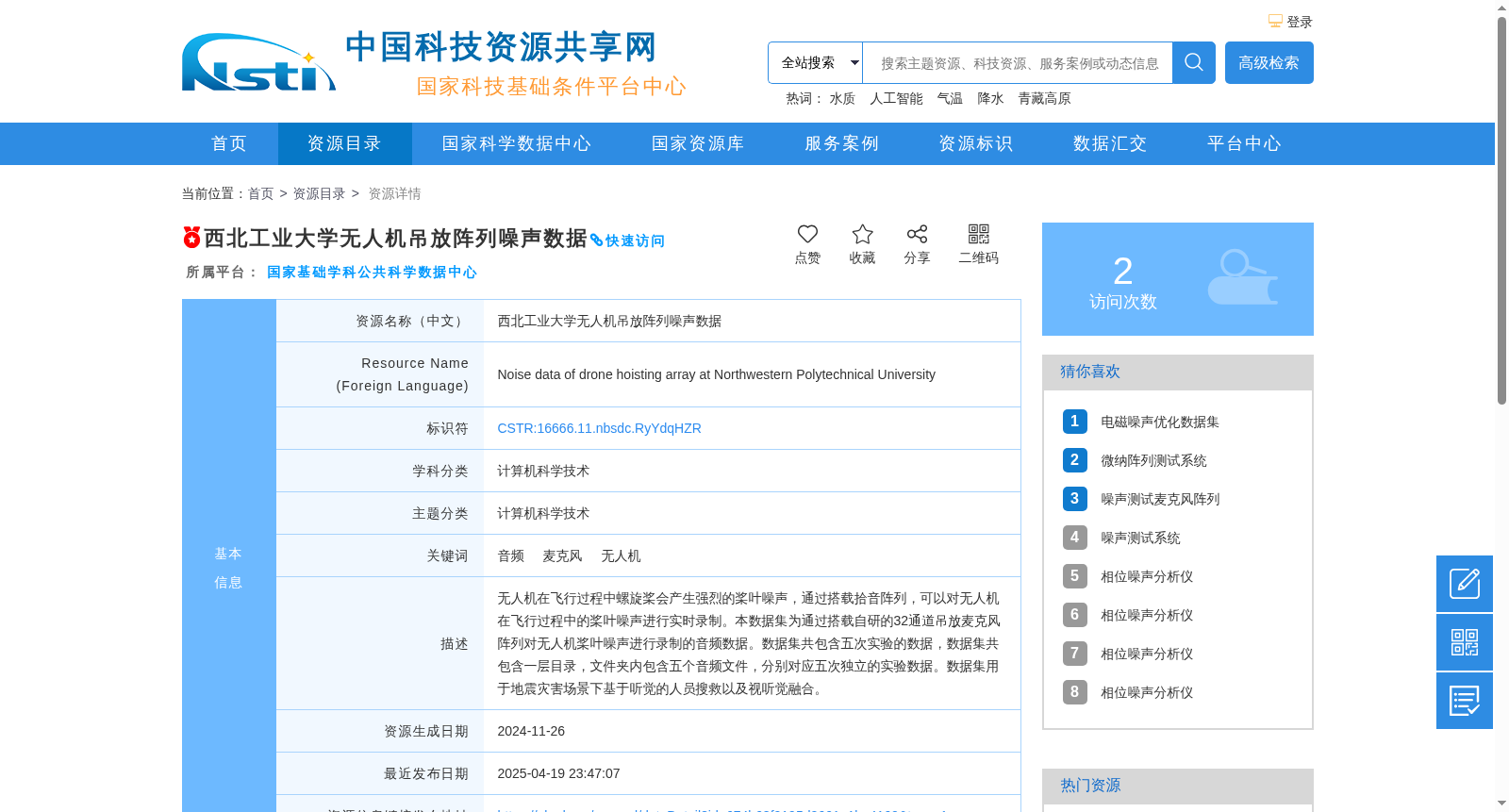Open 国家基础学科公共科学数据中心 platform link
Screen dimensions: 1509x812
click(x=372, y=272)
